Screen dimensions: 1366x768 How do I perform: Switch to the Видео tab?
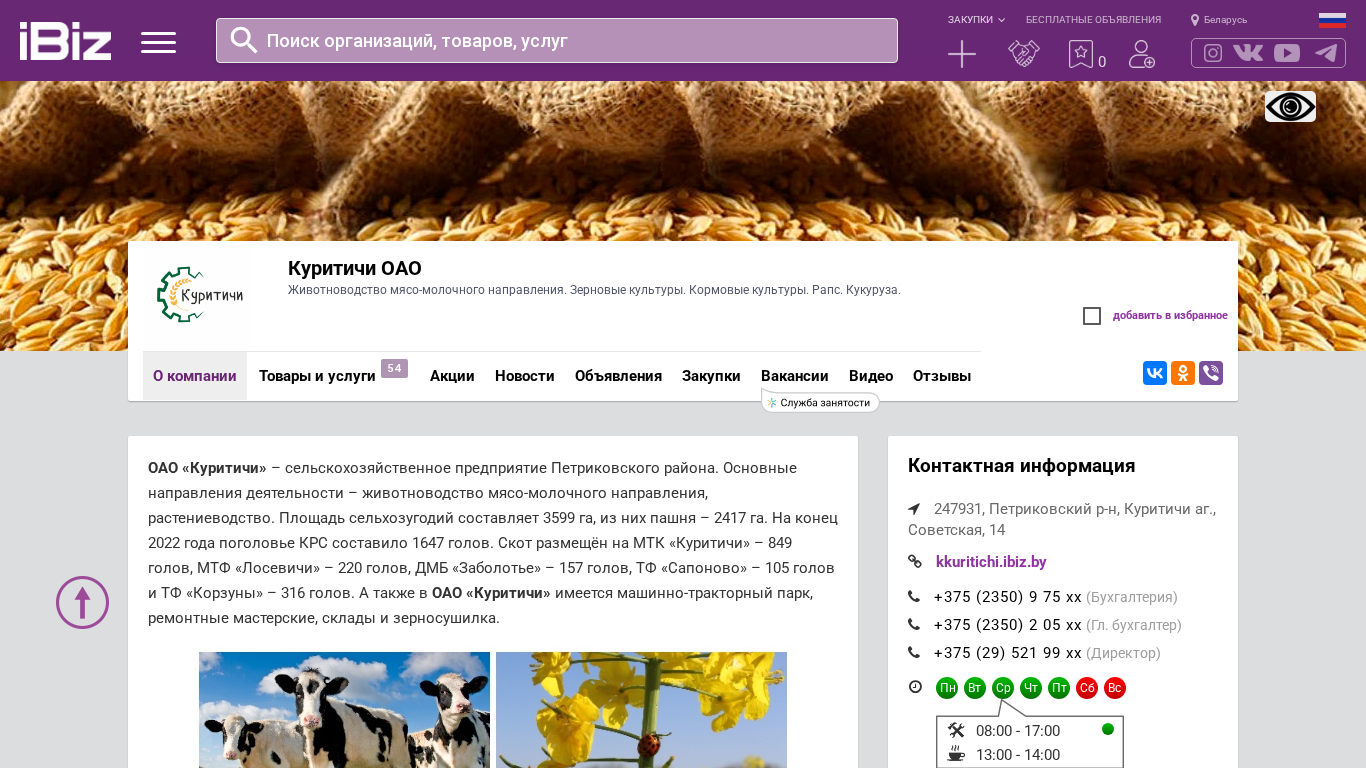(871, 376)
